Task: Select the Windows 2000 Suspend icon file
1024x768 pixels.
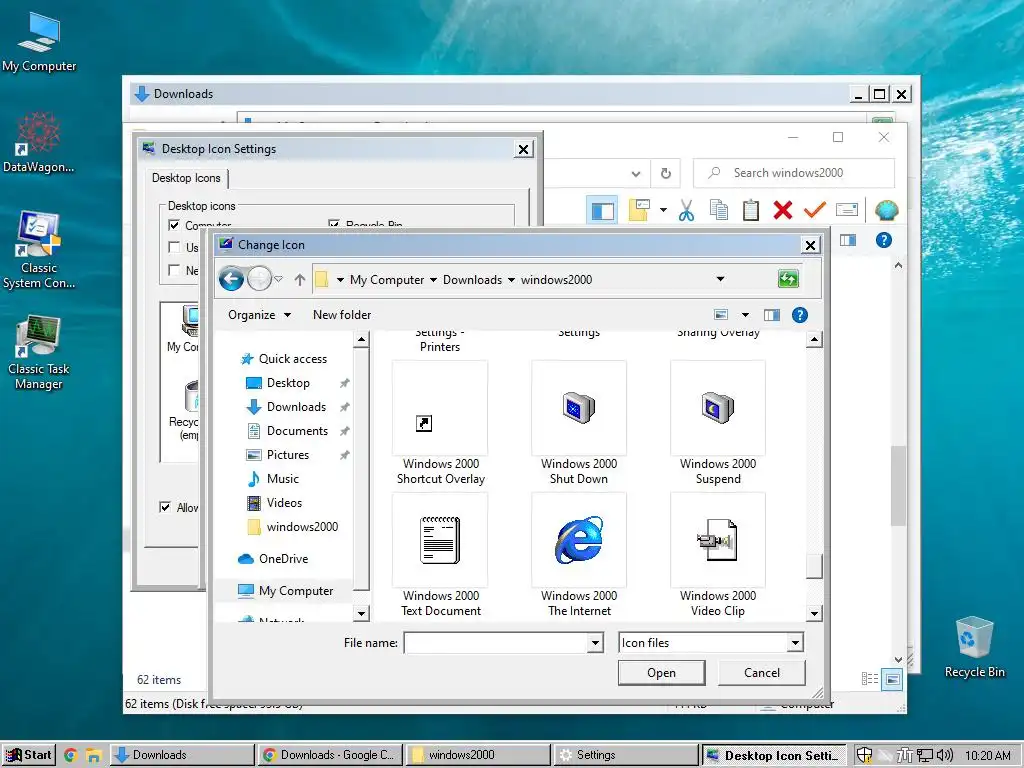Action: click(718, 423)
